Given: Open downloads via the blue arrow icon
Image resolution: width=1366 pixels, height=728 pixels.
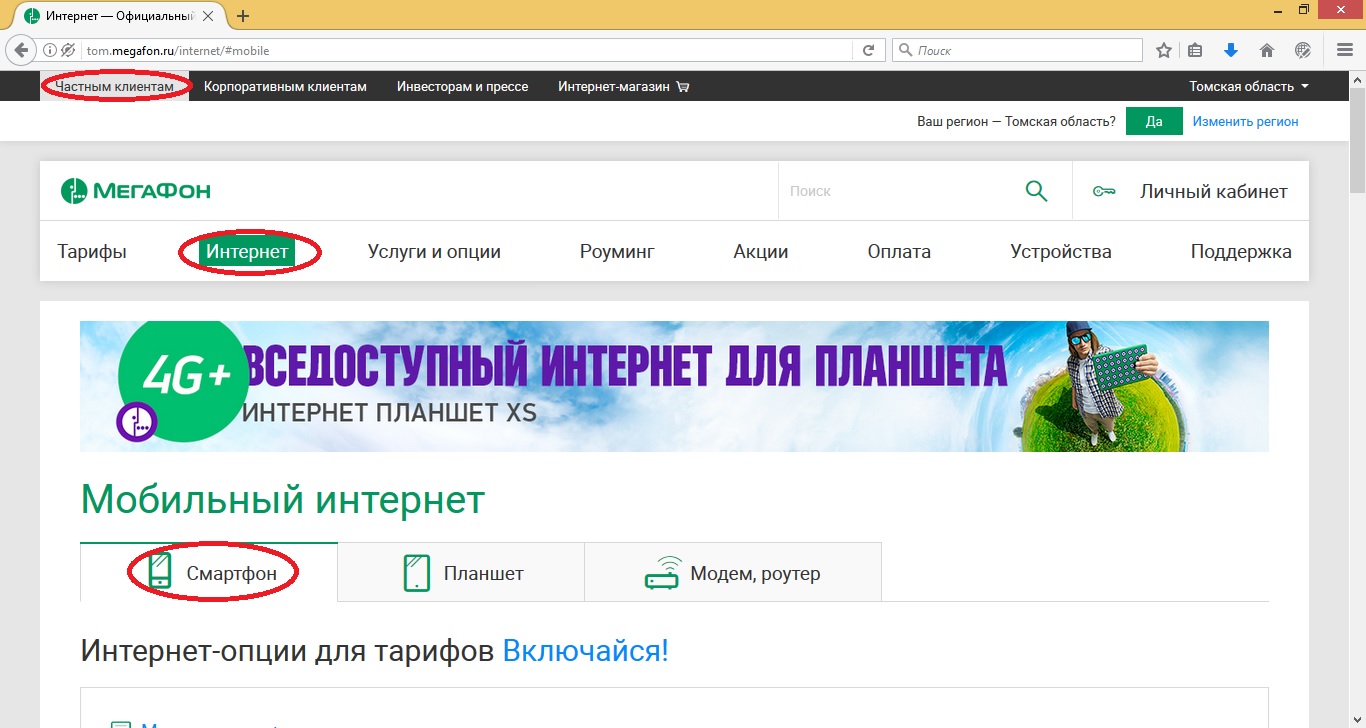Looking at the screenshot, I should point(1231,49).
